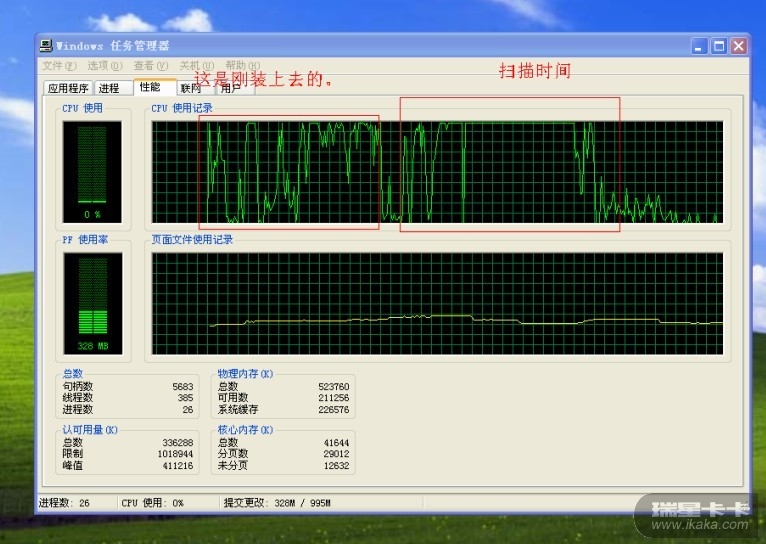Image resolution: width=766 pixels, height=544 pixels.
Task: Click the 系统缓存 label
Action: pos(237,410)
